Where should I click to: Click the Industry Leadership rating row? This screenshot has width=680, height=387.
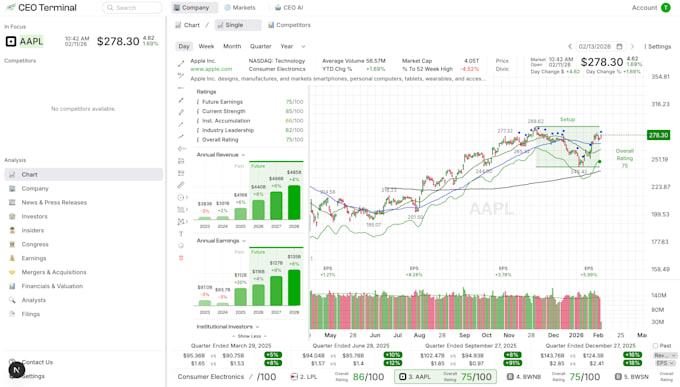(250, 130)
